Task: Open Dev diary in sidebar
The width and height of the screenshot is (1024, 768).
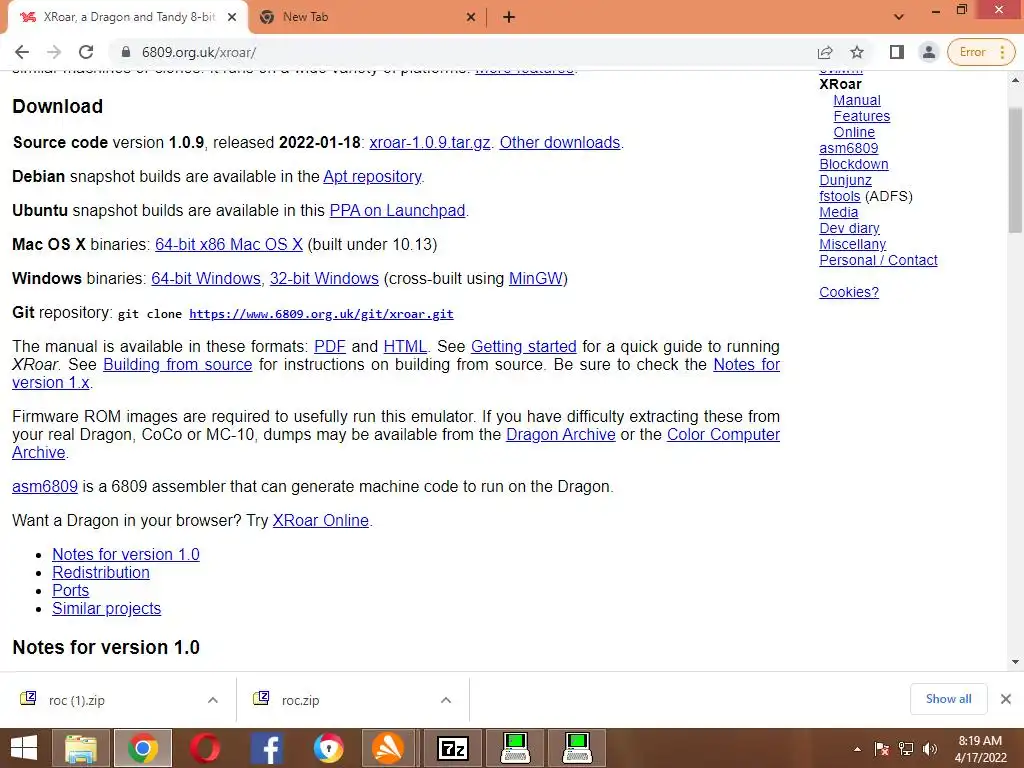Action: [x=849, y=228]
